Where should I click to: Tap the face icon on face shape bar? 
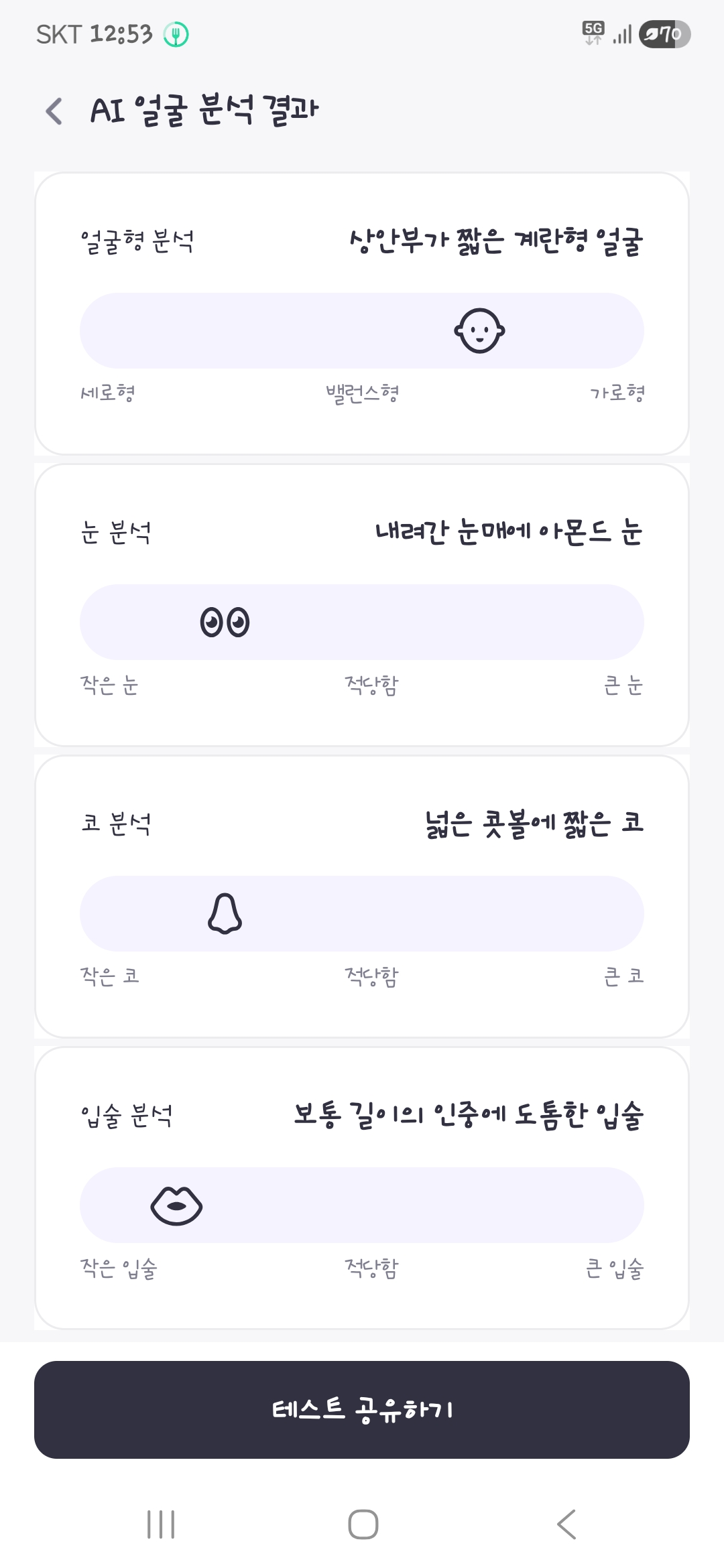(479, 330)
